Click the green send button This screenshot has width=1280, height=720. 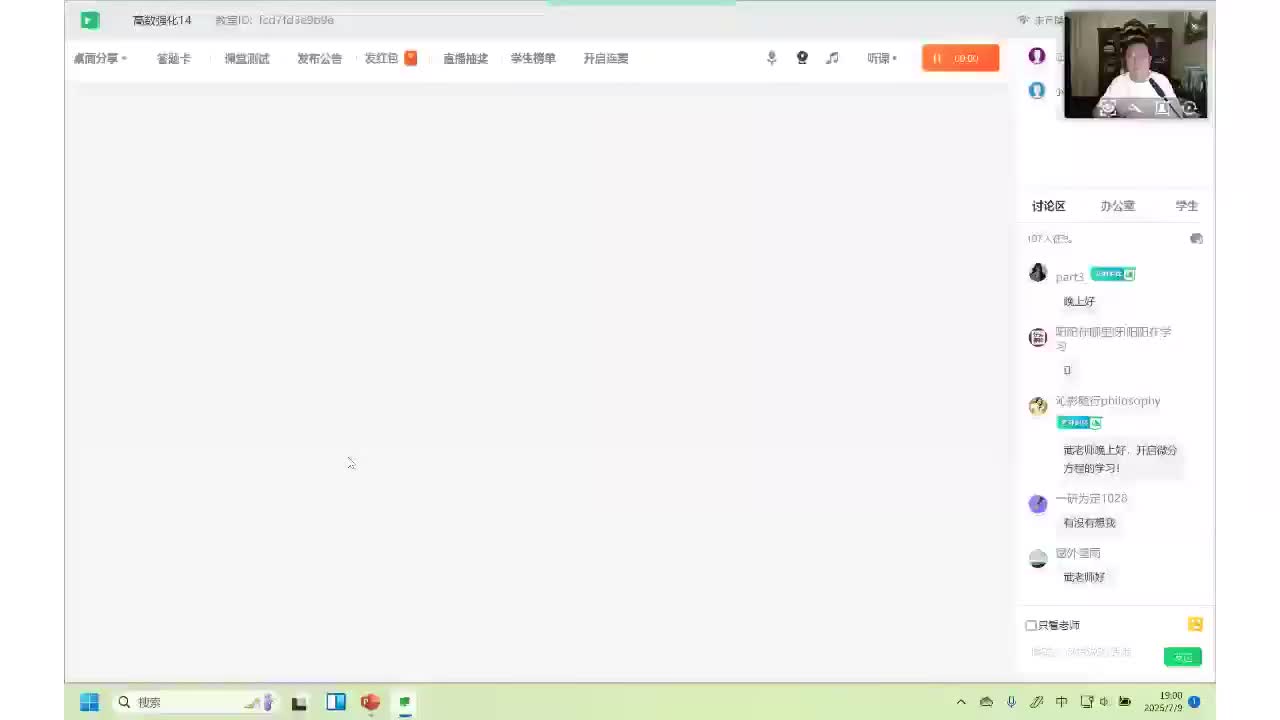tap(1183, 657)
